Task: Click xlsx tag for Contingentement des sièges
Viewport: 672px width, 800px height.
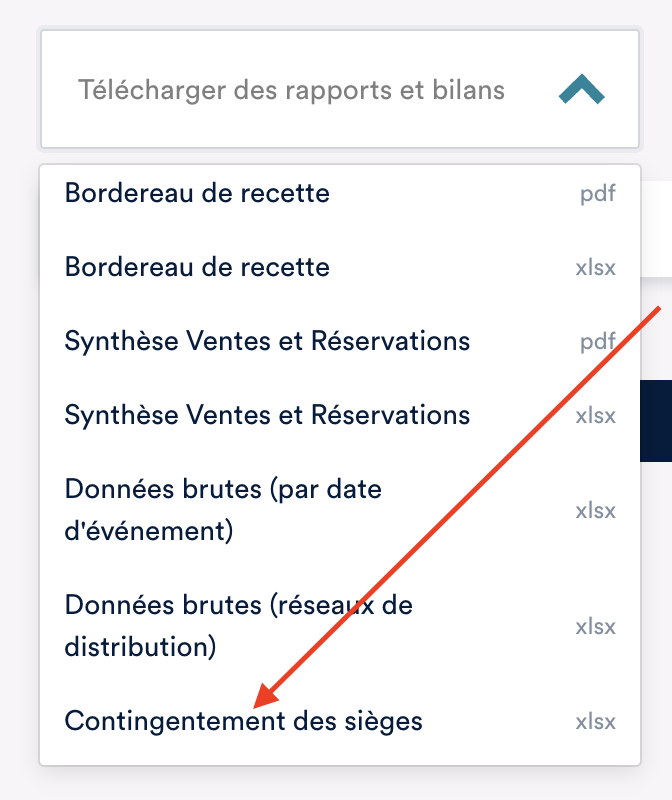Action: coord(595,722)
